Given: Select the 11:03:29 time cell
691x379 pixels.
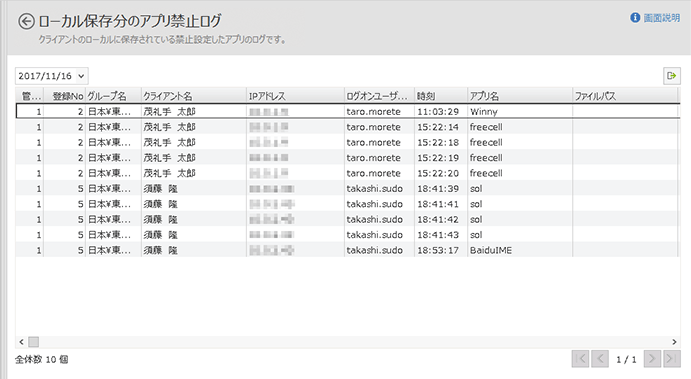Looking at the screenshot, I should [441, 111].
